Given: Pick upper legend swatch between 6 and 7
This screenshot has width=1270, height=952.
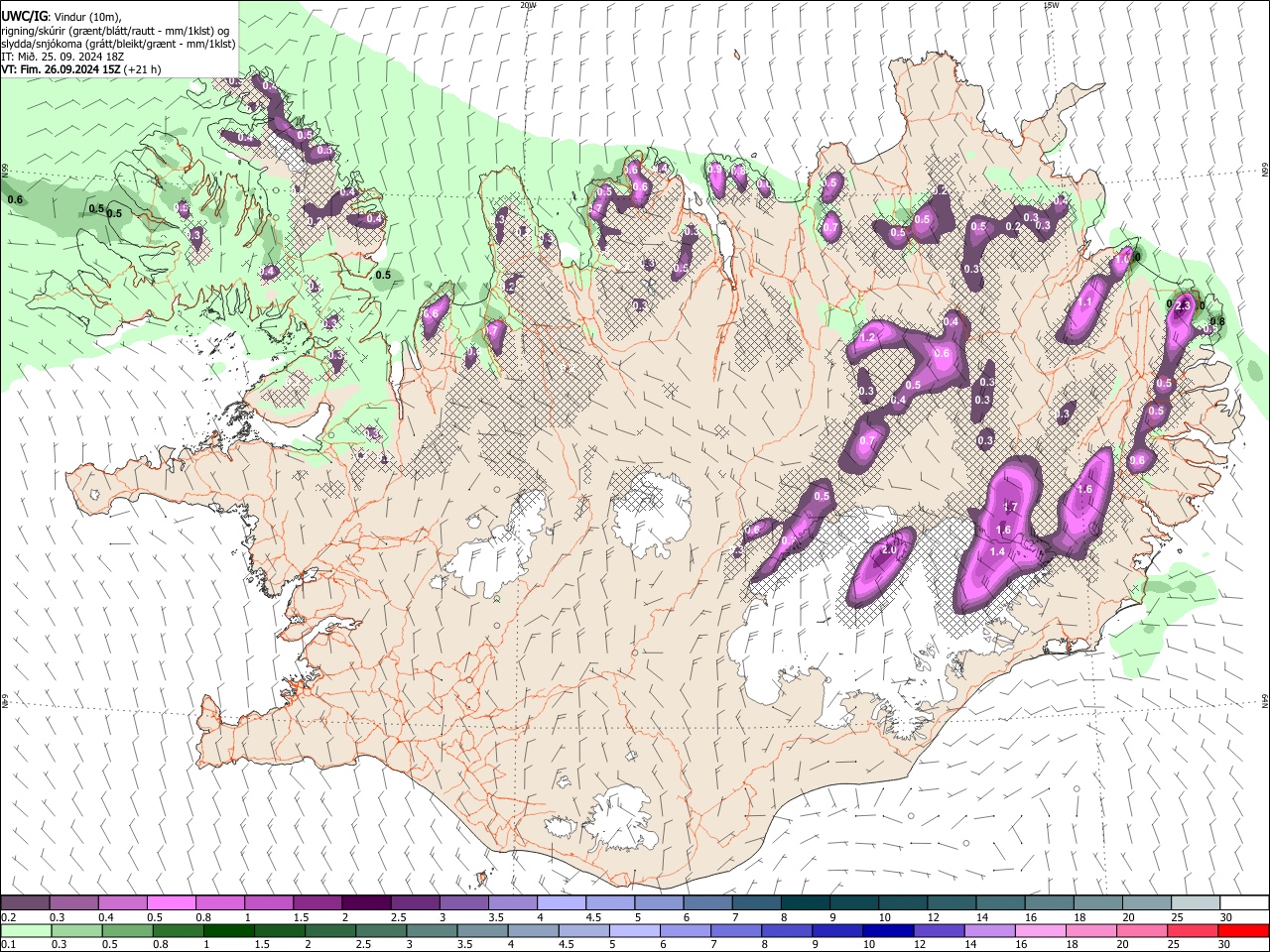Looking at the screenshot, I should click(x=706, y=903).
